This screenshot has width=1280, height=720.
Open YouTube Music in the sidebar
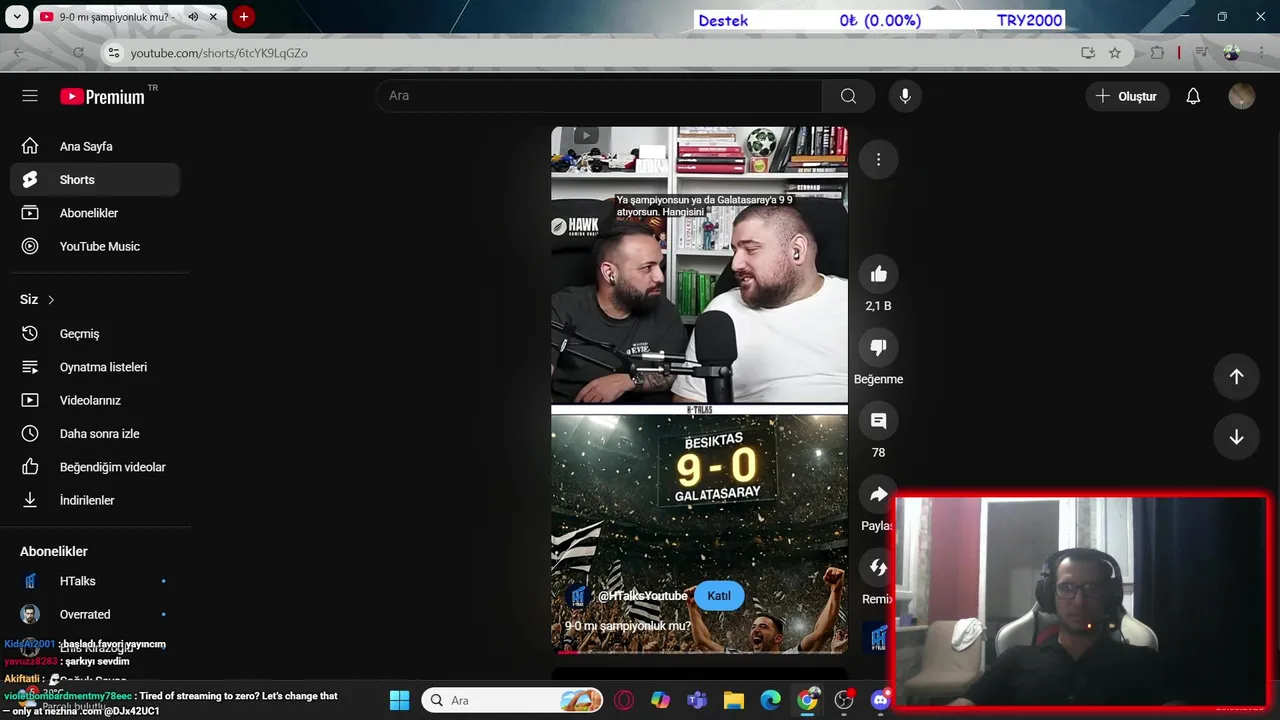tap(95, 246)
